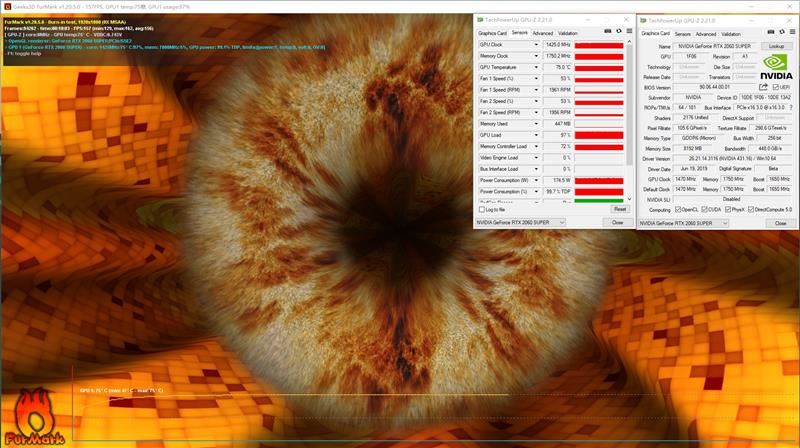The width and height of the screenshot is (800, 448).
Task: Switch to Sensors tab in the right GPU-Z window
Action: coord(683,34)
